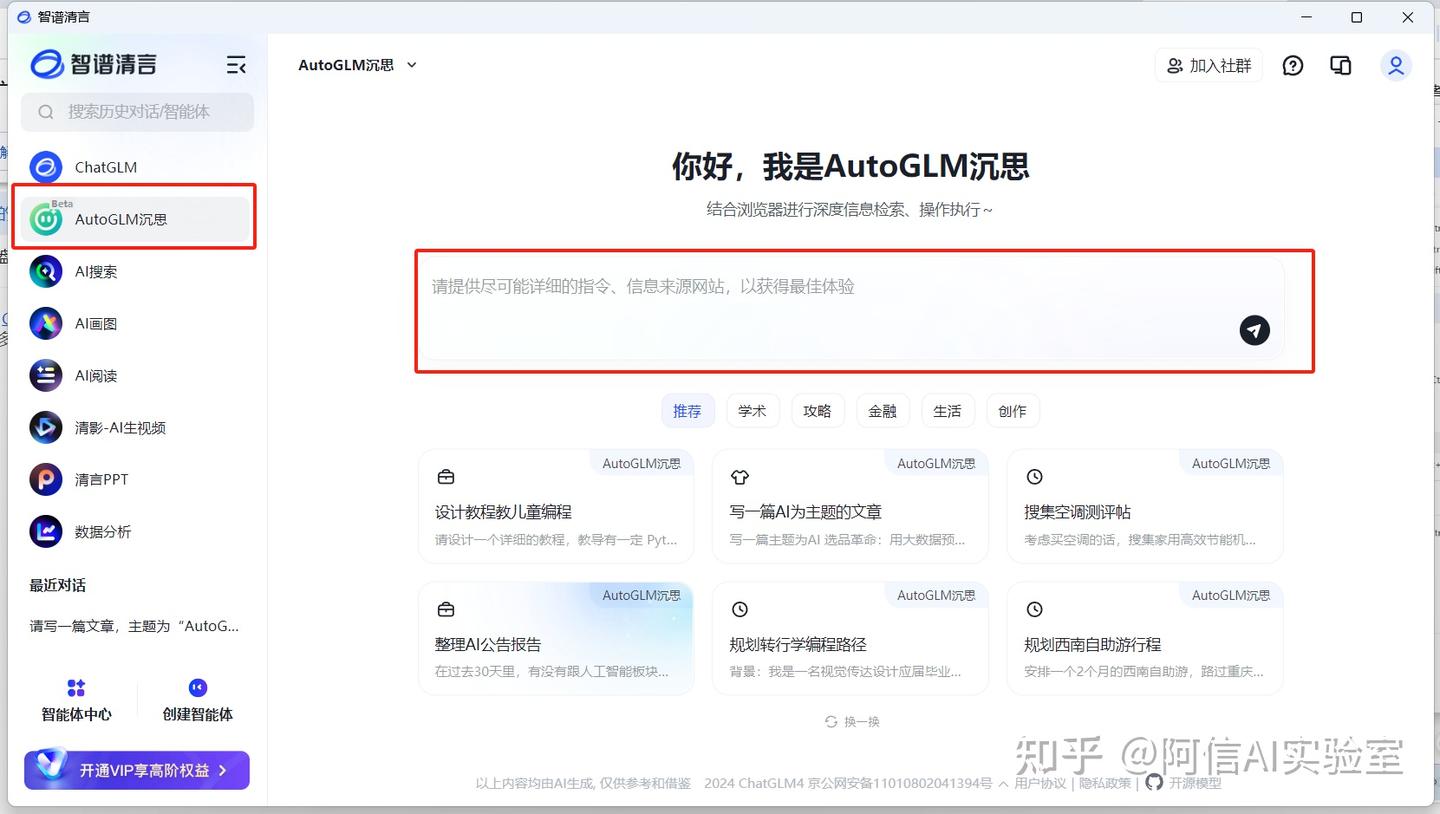Collapse the footer info with the chevron
Viewport: 1440px width, 814px height.
1003,784
